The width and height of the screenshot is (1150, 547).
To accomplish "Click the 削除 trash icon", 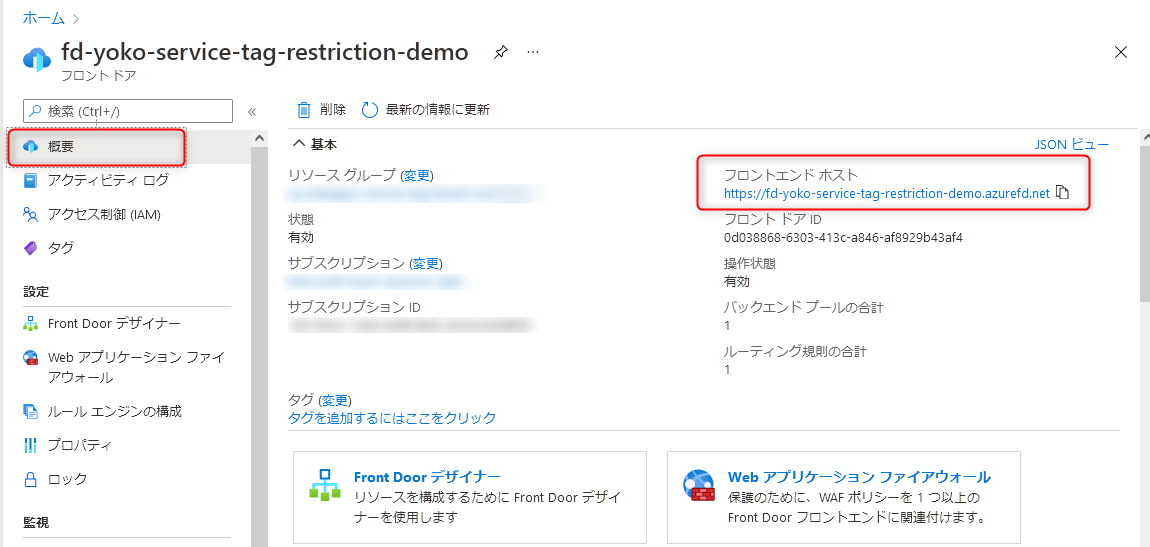I will [x=304, y=110].
